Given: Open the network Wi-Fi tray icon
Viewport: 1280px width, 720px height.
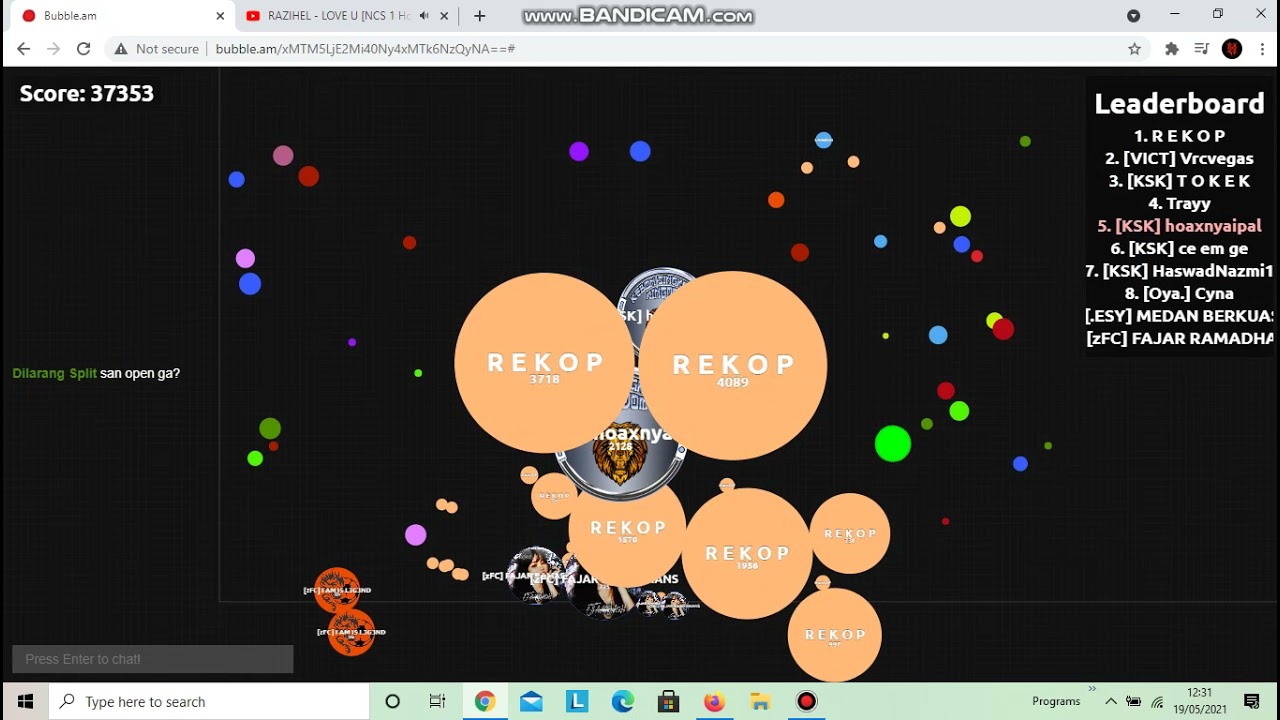Looking at the screenshot, I should click(1157, 701).
